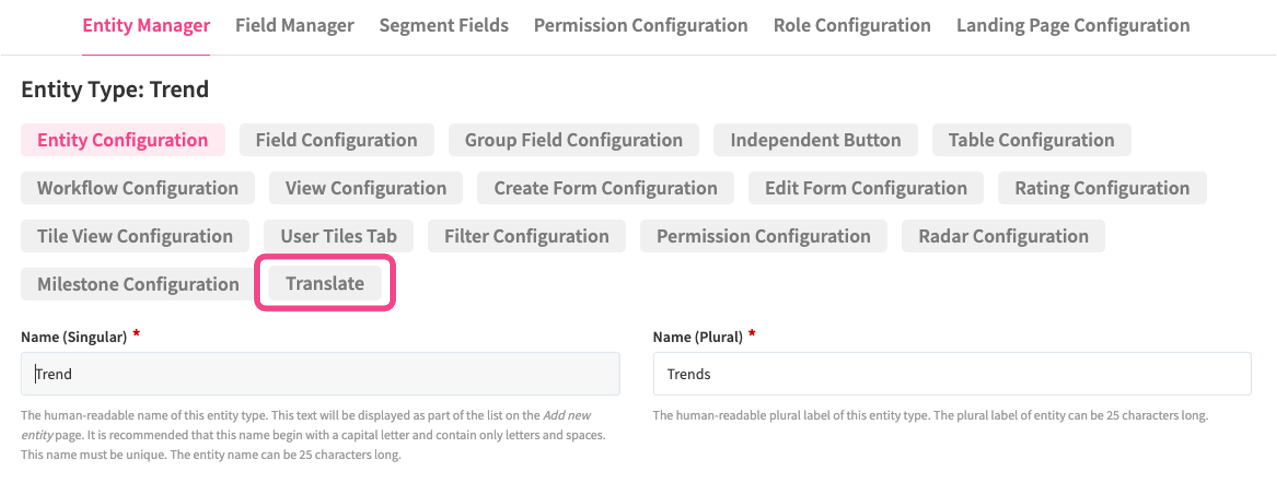Select the Entity Configuration button
The image size is (1277, 481).
pyautogui.click(x=123, y=140)
